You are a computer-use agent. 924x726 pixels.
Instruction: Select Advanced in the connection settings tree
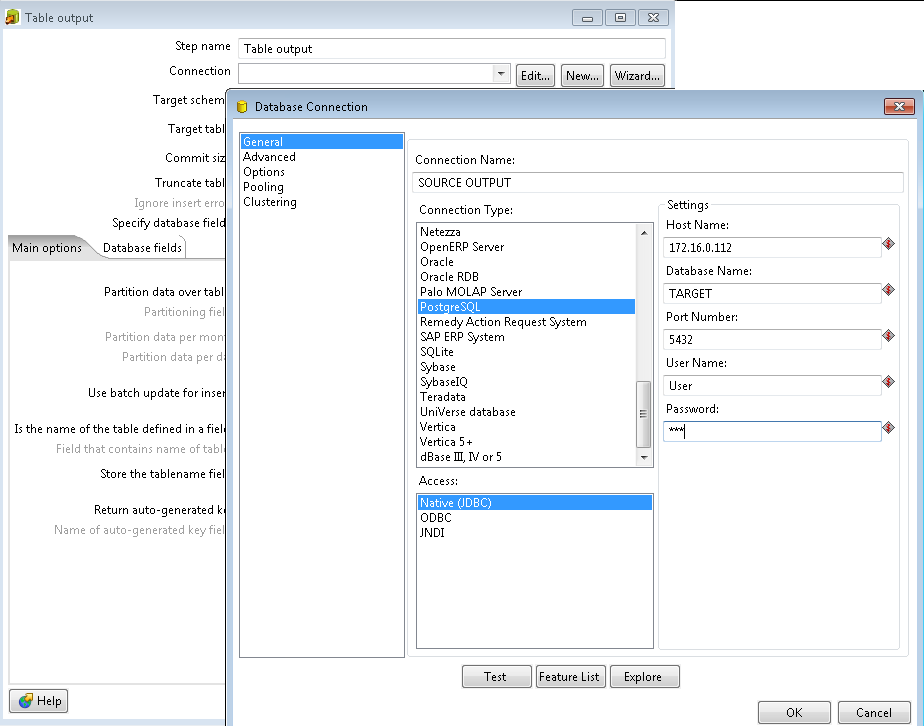coord(271,156)
